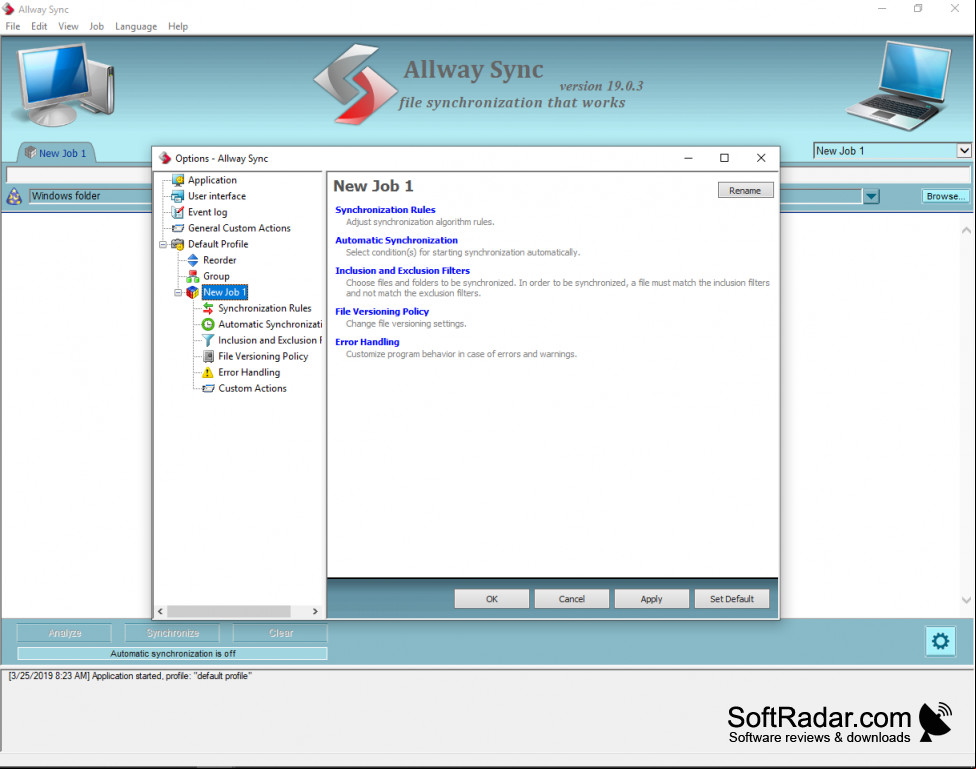Click the Error Handling warning icon
The height and width of the screenshot is (769, 976).
[x=208, y=372]
